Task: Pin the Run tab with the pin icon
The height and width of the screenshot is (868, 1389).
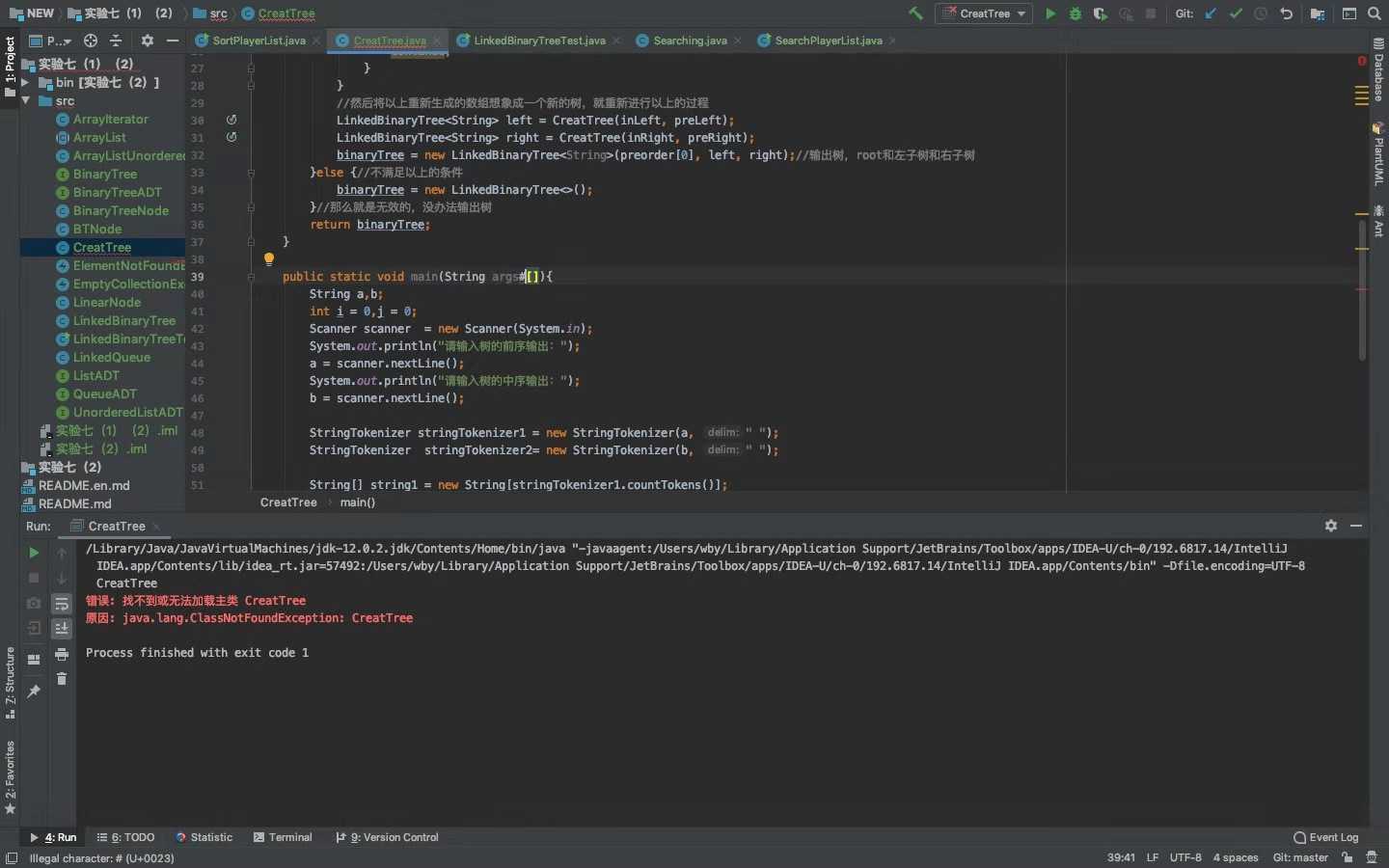Action: 34,692
